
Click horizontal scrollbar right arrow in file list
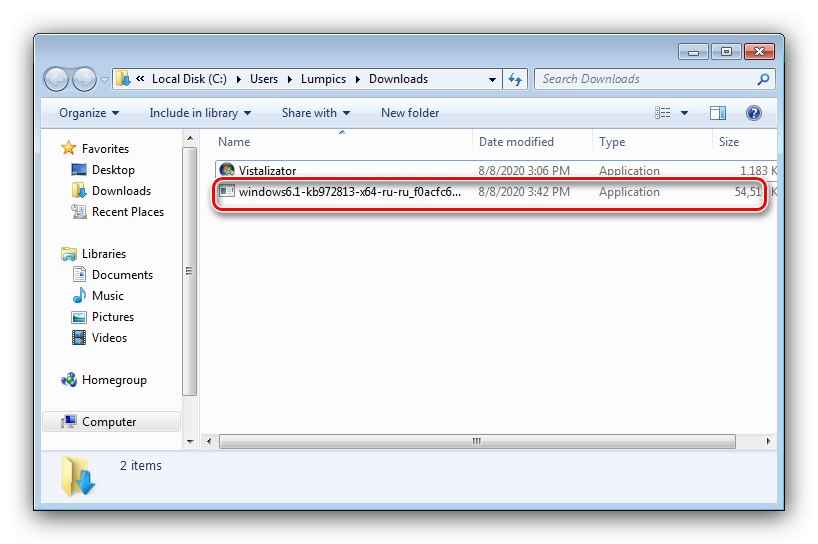coord(768,441)
